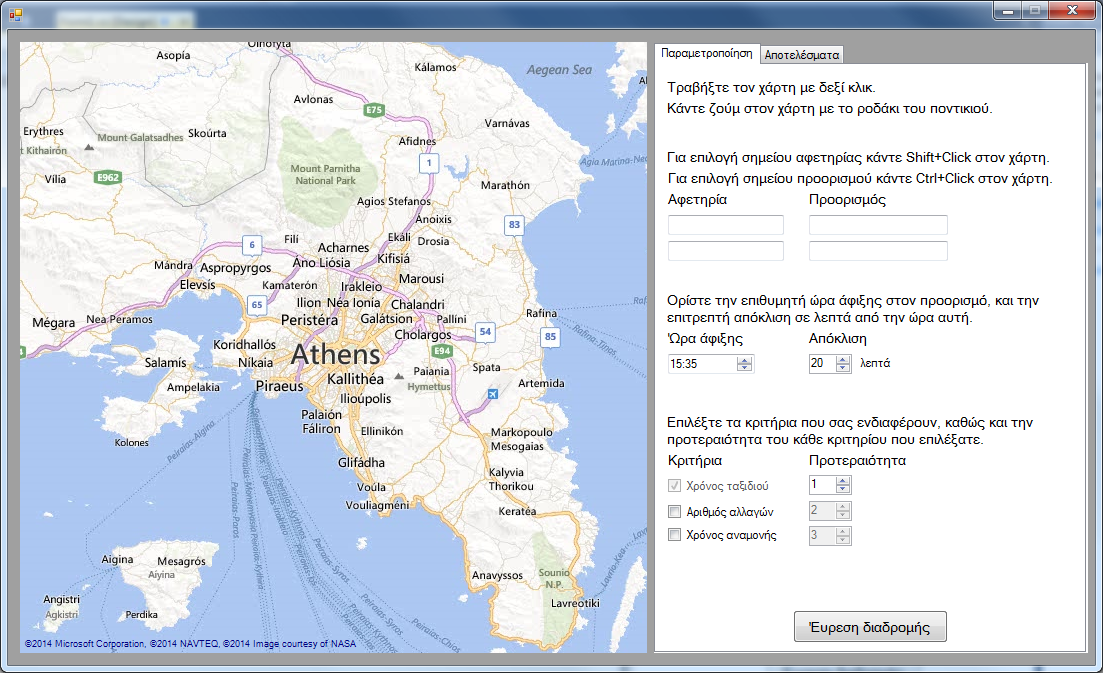The width and height of the screenshot is (1103, 674).
Task: Click the Varnávas label on the map
Action: pos(506,123)
